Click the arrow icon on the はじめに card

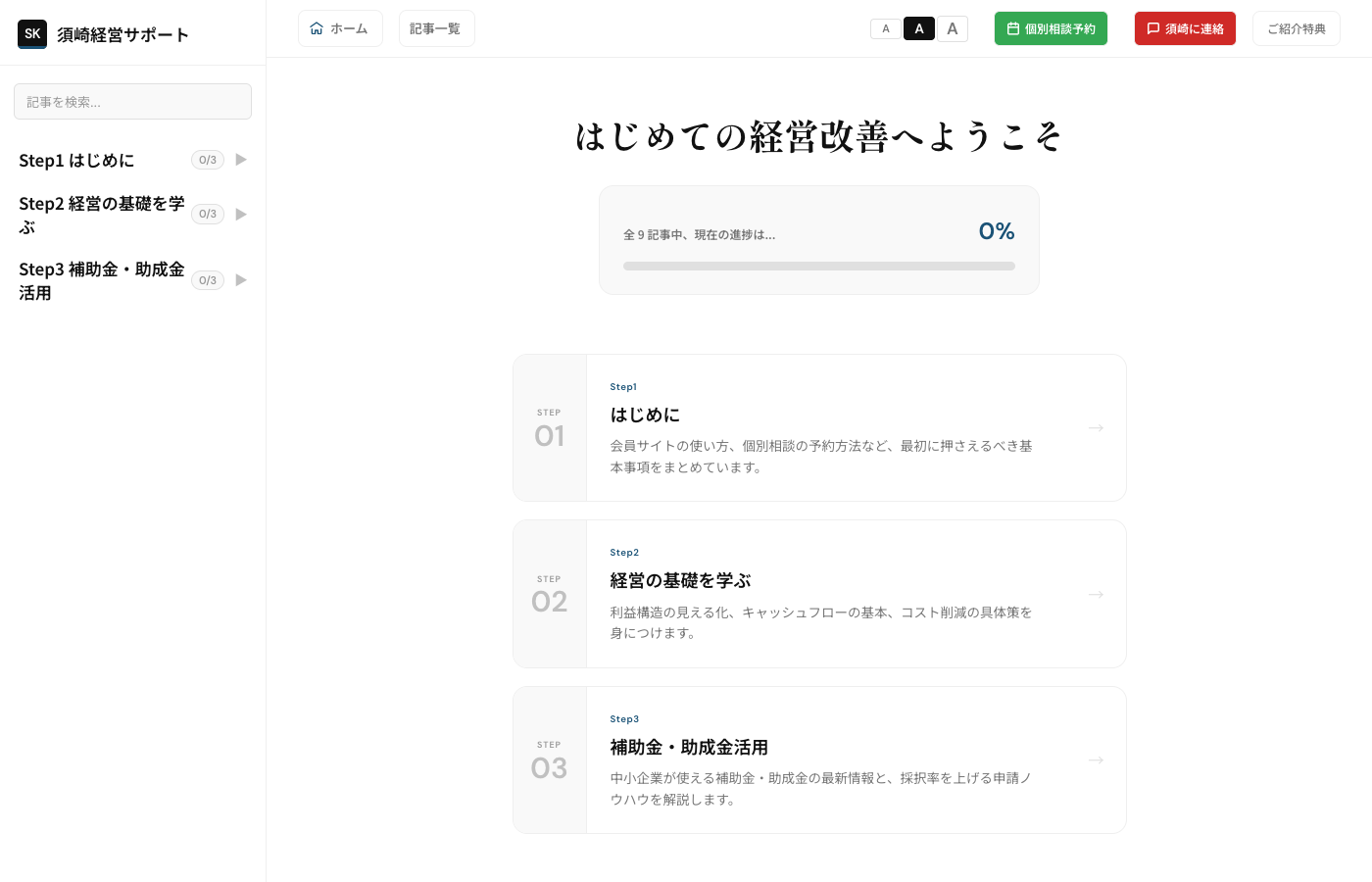pos(1096,428)
